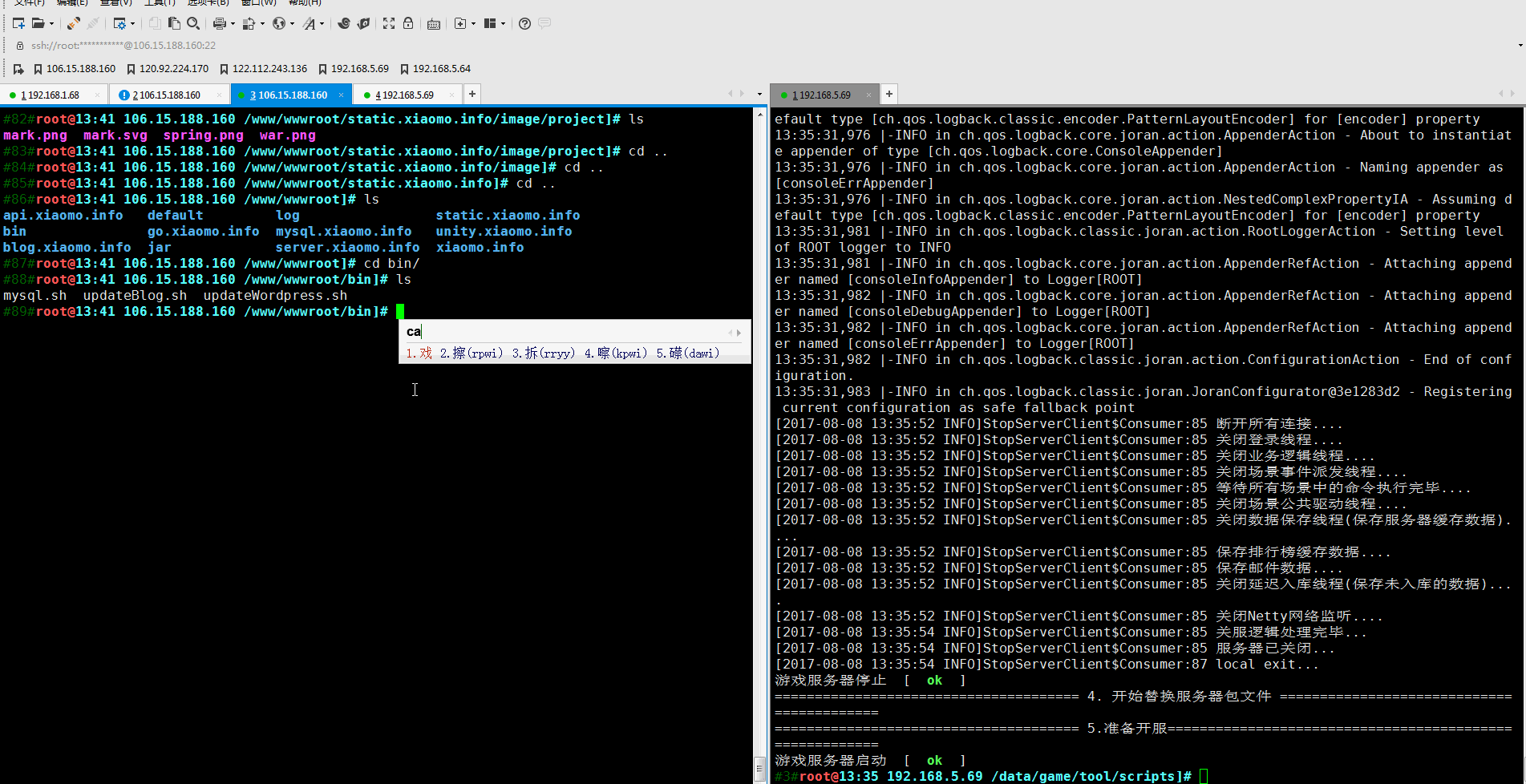This screenshot has height=784, width=1526.
Task: Click the print icon
Action: tap(219, 23)
